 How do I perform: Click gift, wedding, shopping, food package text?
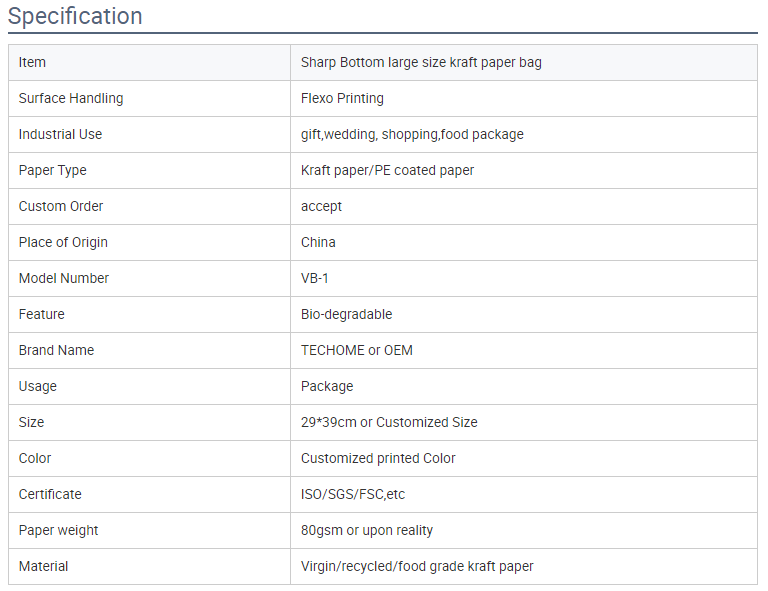tap(412, 134)
